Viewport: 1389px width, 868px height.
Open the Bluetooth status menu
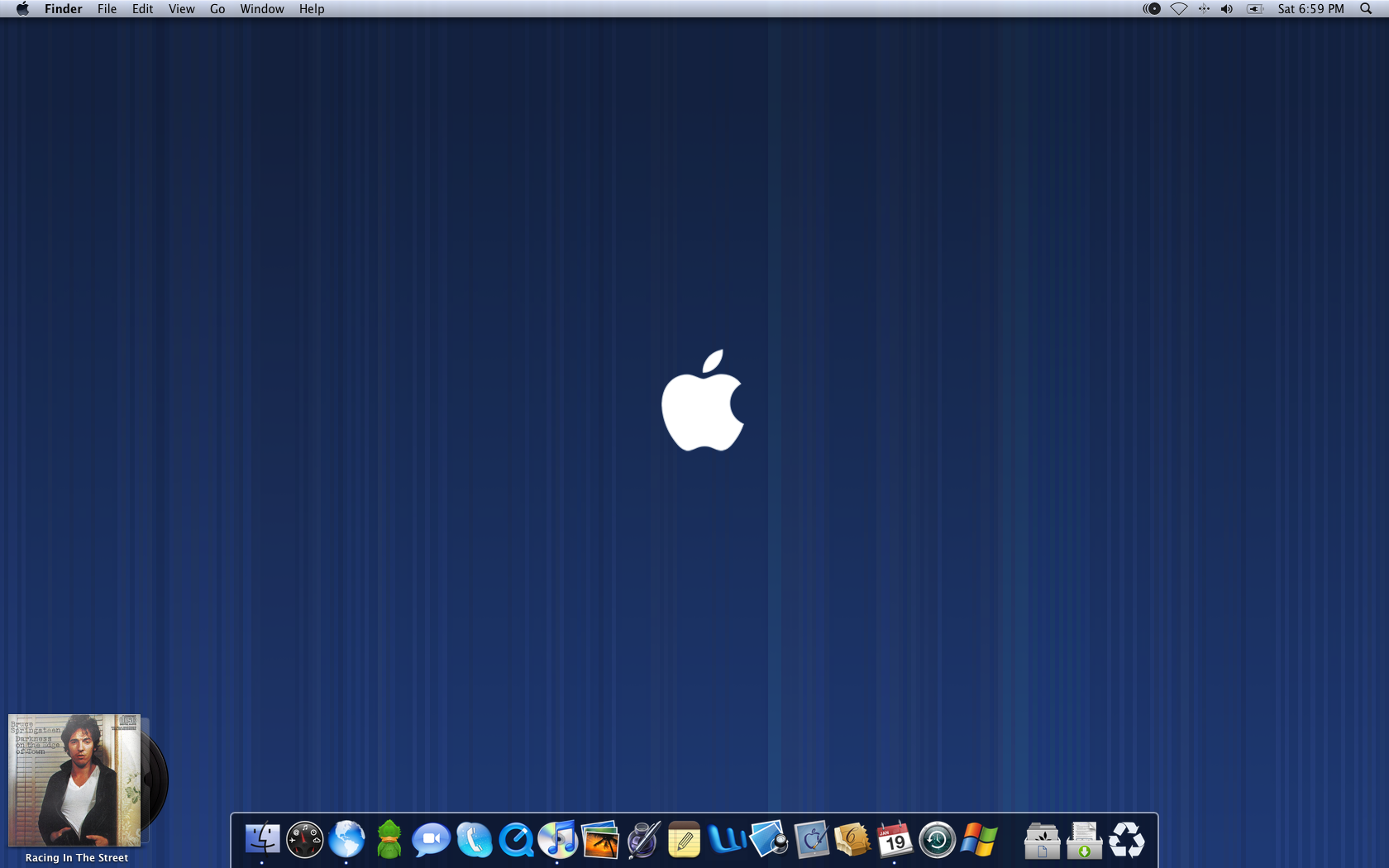1204,8
